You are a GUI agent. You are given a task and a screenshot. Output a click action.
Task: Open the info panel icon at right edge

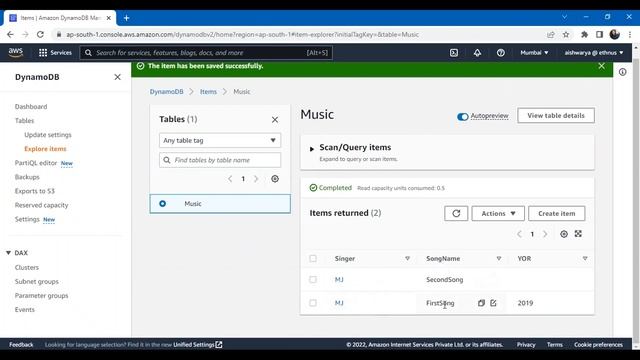(x=622, y=72)
